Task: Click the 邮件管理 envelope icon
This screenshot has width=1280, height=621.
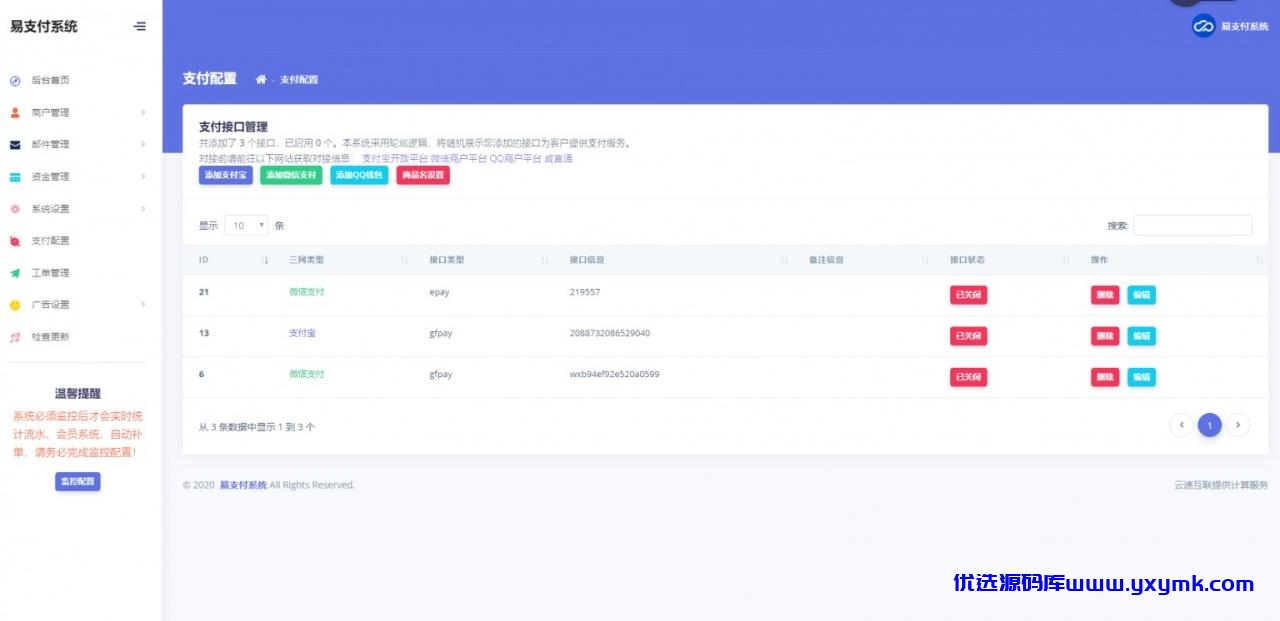Action: (x=15, y=145)
